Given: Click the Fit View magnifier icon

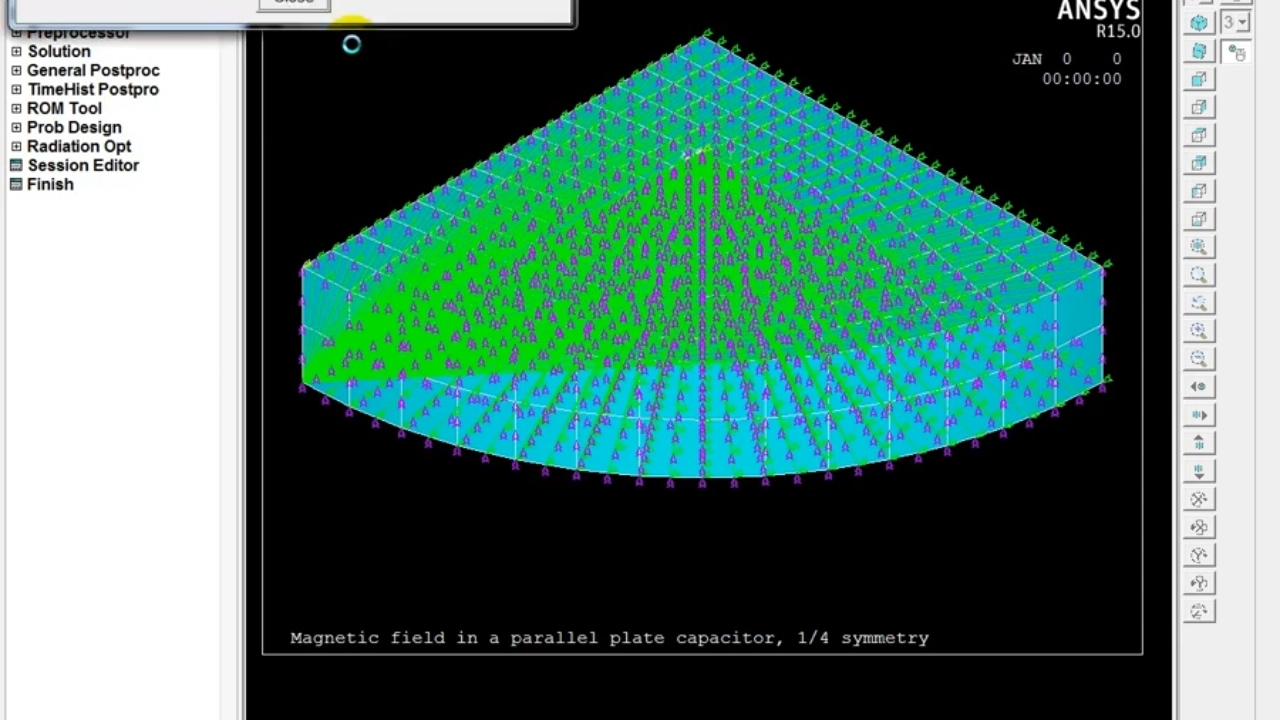Looking at the screenshot, I should (x=1198, y=247).
